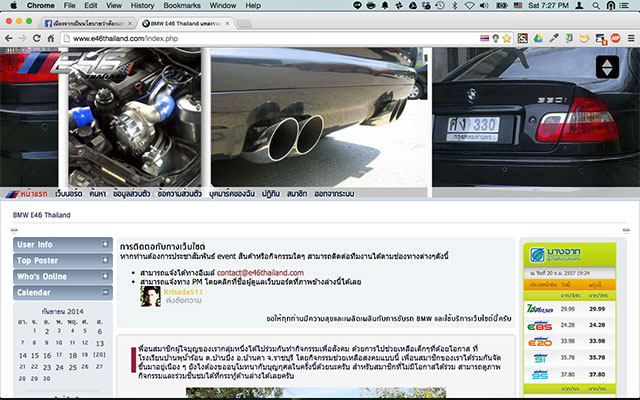Screen dimensions: 640x400
Task: Click the volume icon in menu bar
Action: [484, 5]
